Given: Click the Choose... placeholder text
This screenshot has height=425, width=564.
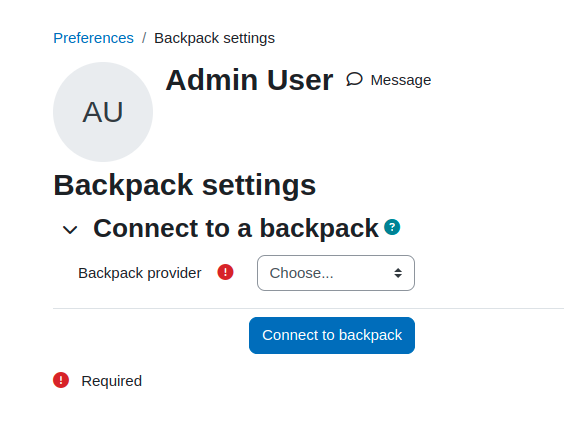Looking at the screenshot, I should tap(301, 273).
